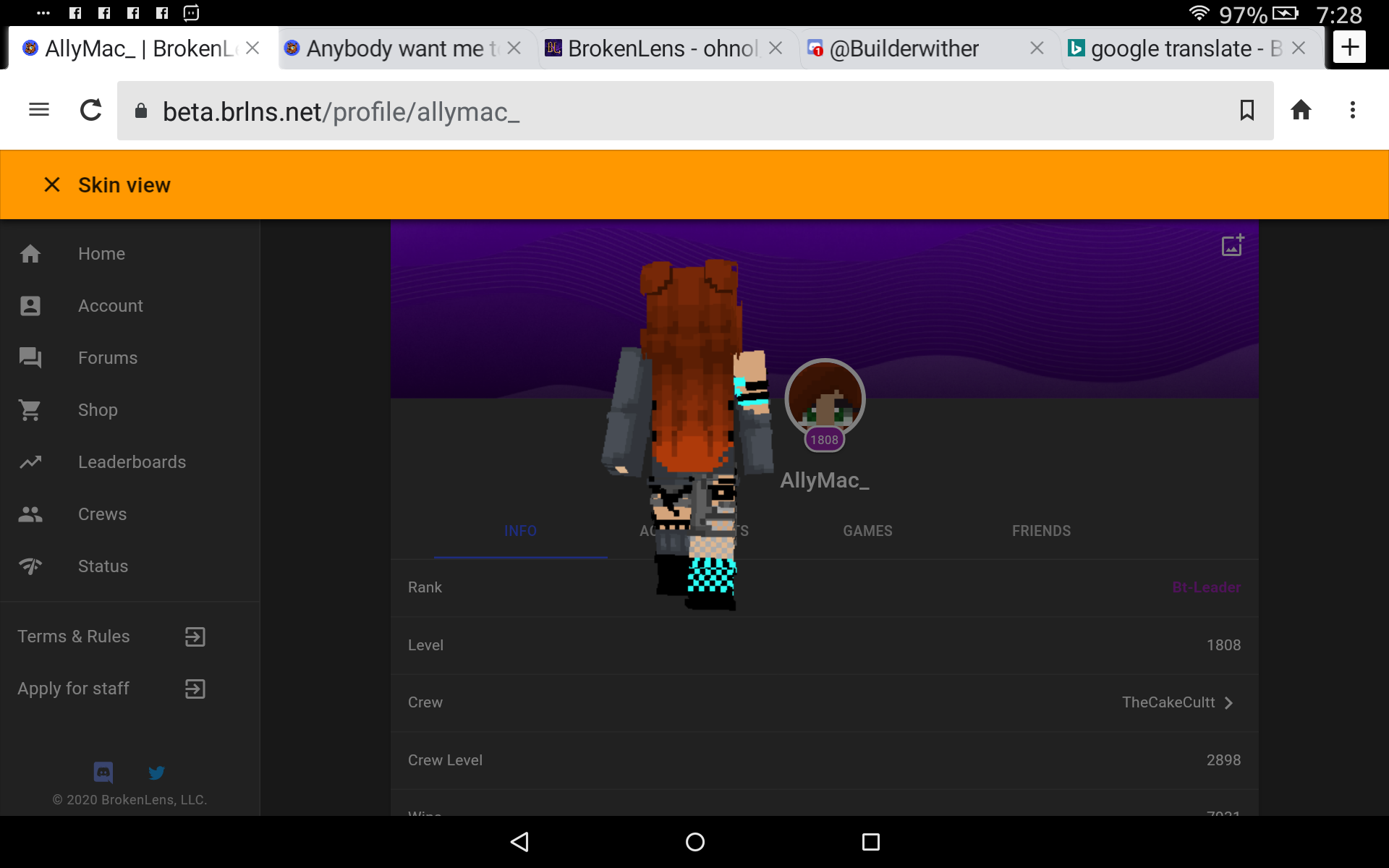Click the 2020 BrokenLens copyright text
The image size is (1389, 868).
point(130,800)
